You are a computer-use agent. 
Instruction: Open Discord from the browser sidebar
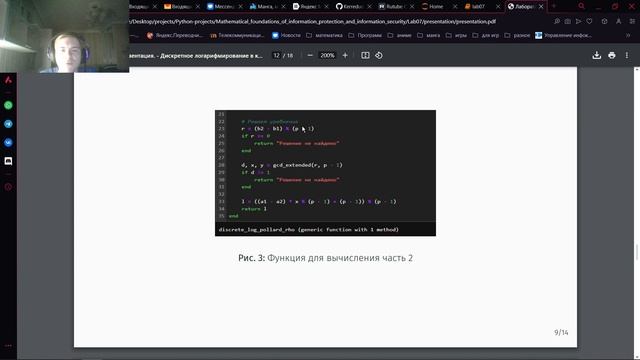pyautogui.click(x=8, y=161)
